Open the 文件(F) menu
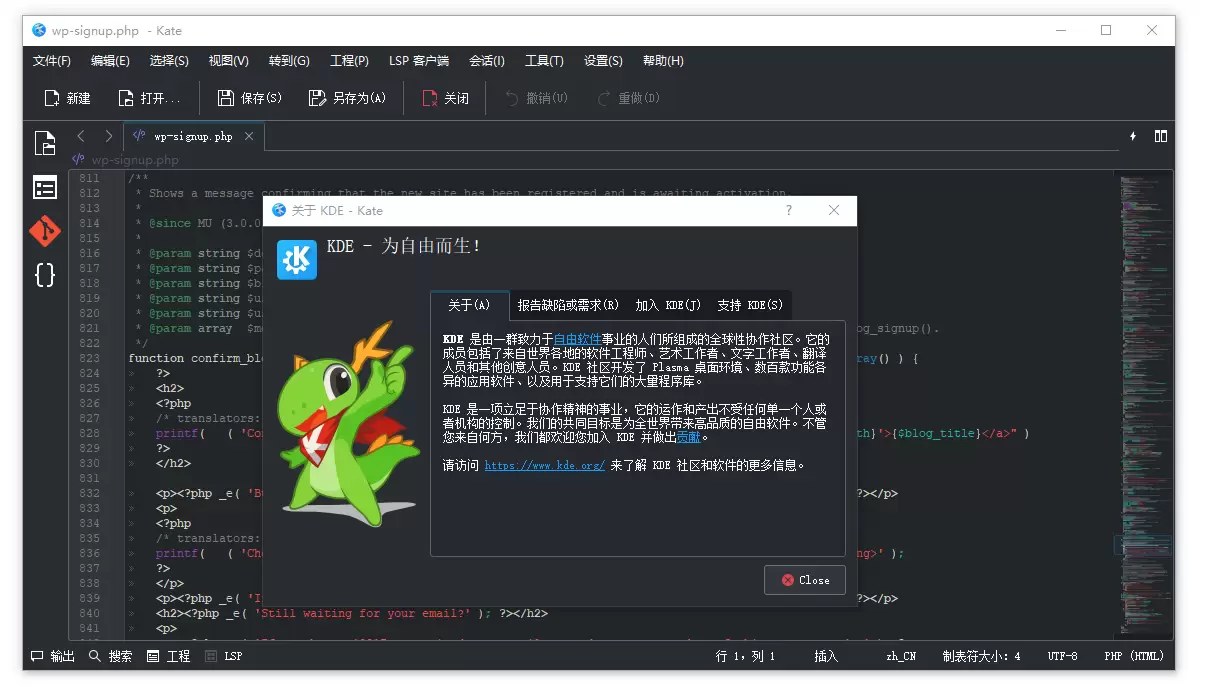The width and height of the screenshot is (1206, 687). (52, 61)
